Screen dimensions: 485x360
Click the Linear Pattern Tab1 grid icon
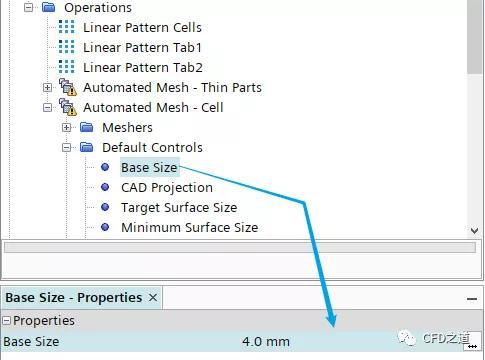66,47
